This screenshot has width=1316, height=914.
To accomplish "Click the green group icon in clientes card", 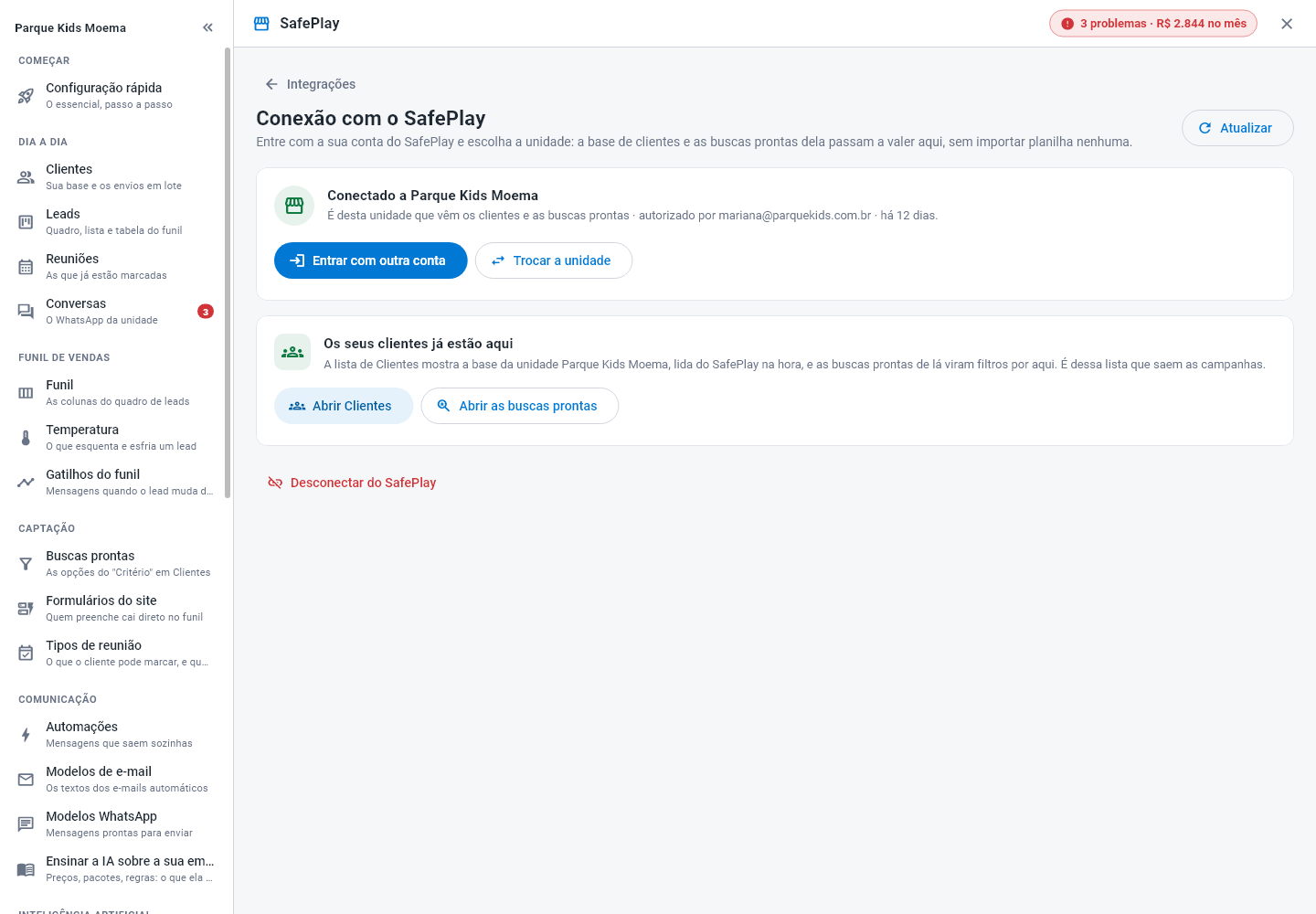I will [292, 352].
